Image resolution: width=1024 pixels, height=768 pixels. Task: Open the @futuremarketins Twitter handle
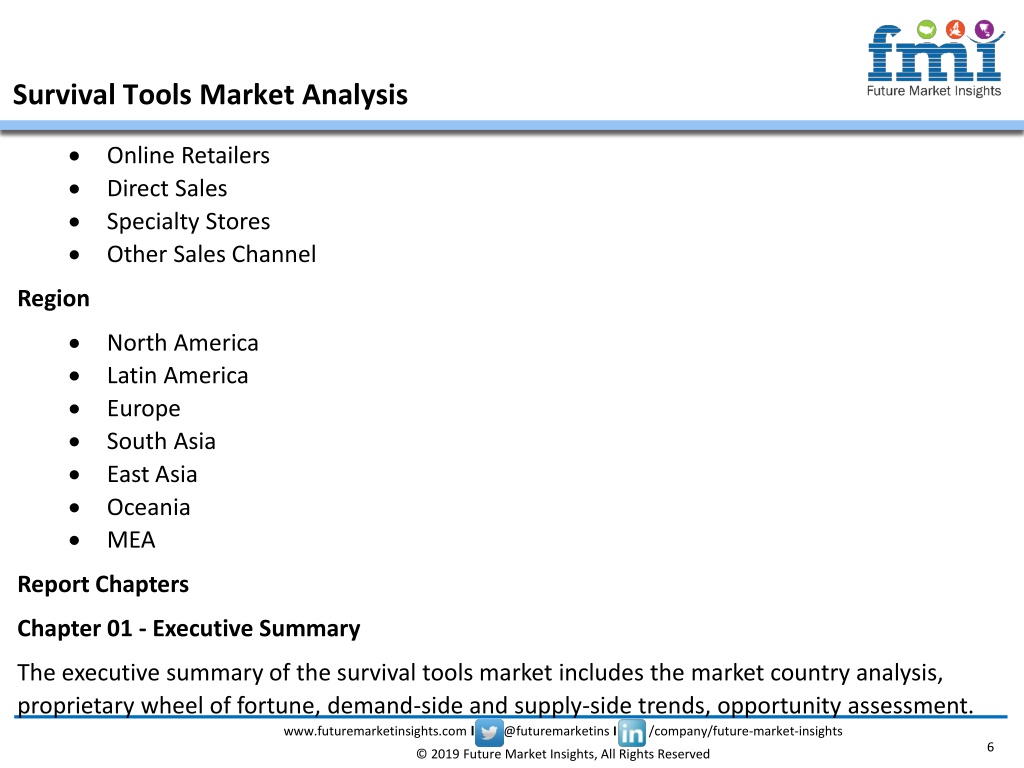click(x=556, y=731)
